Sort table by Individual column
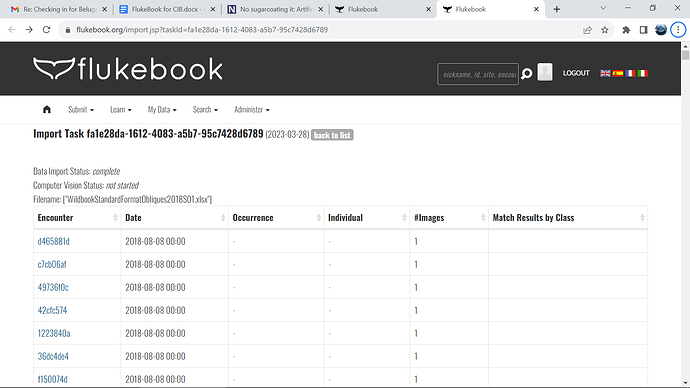The width and height of the screenshot is (690, 388). (367, 217)
